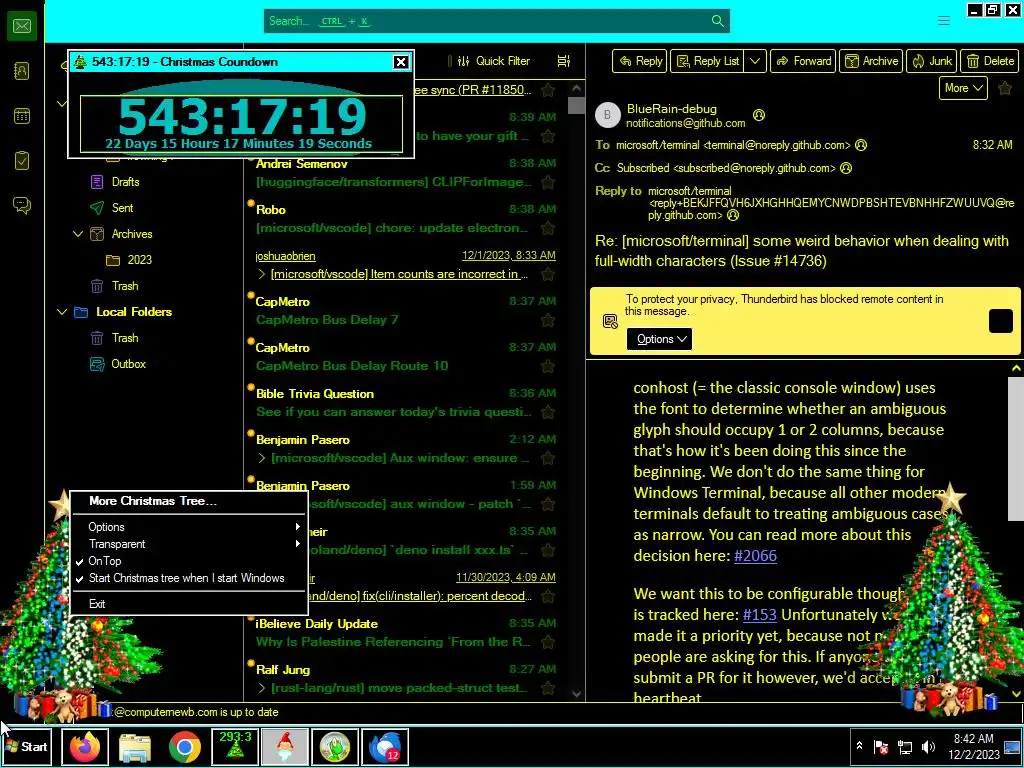Viewport: 1024px width, 768px height.
Task: Close the Christmas Countdown window
Action: click(400, 62)
